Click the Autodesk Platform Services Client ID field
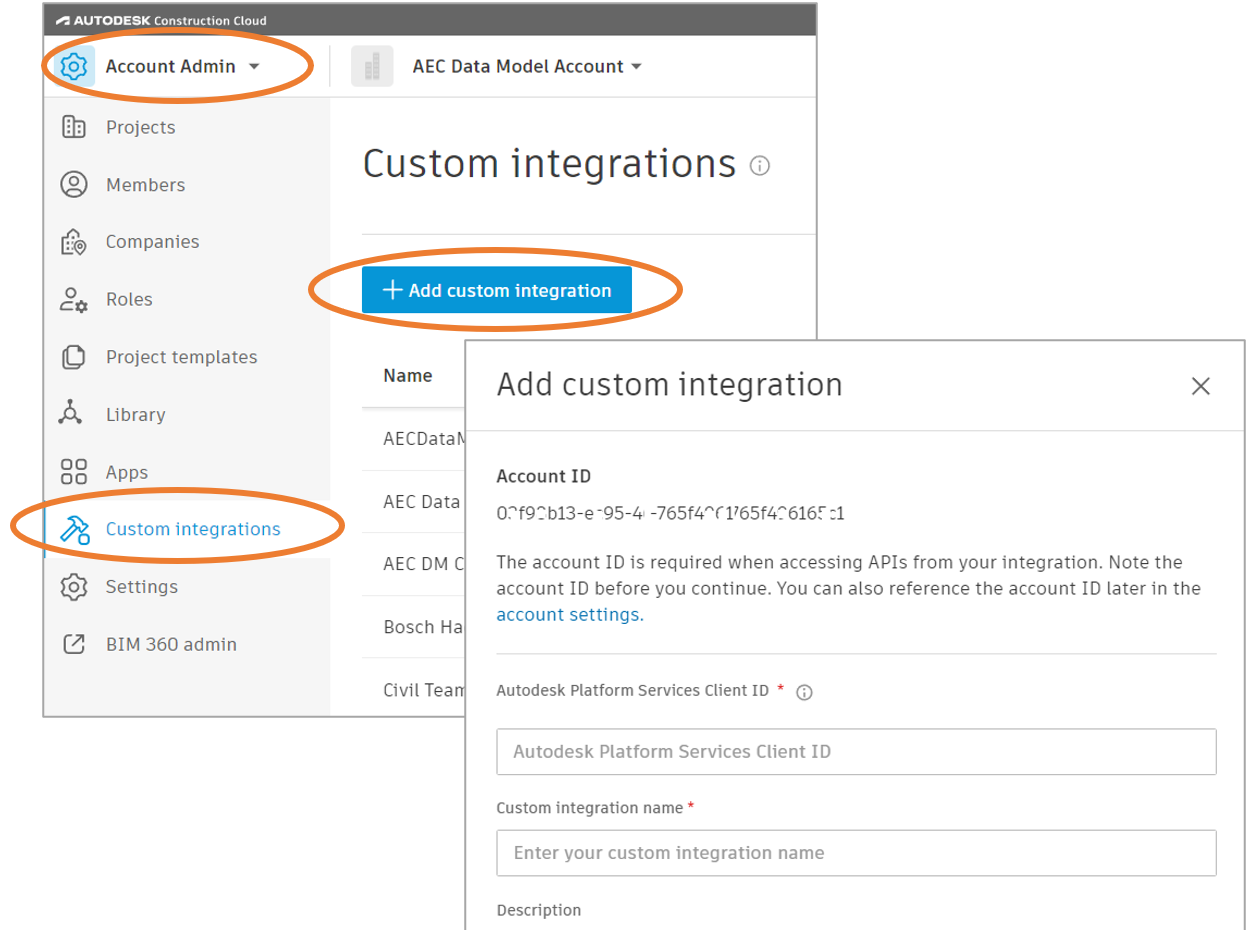 coord(856,752)
